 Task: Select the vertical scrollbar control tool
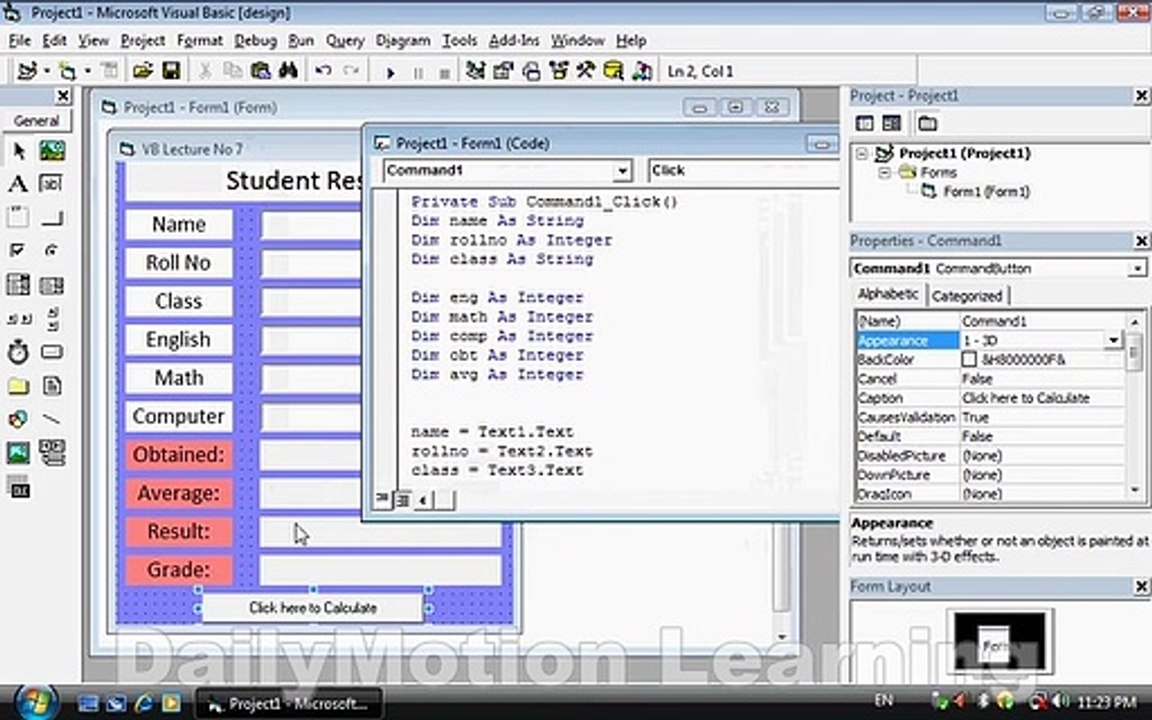pyautogui.click(x=51, y=318)
